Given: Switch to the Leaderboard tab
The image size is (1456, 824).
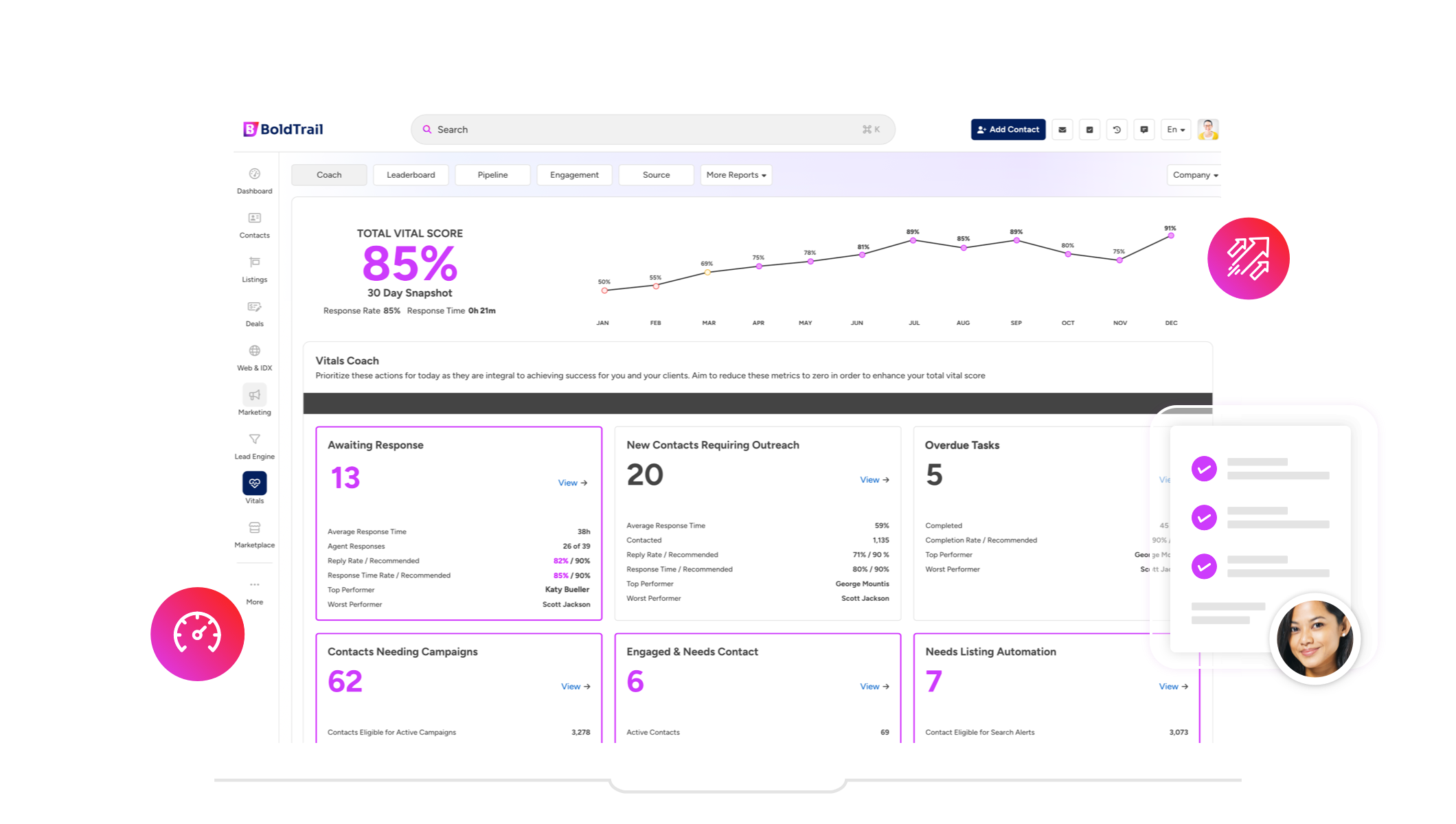Looking at the screenshot, I should pyautogui.click(x=411, y=175).
